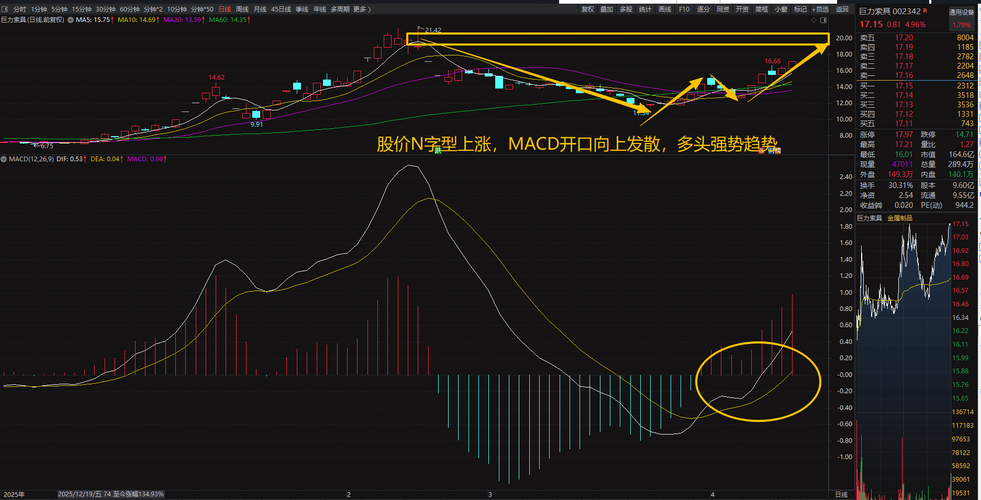This screenshot has width=981, height=500.
Task: Open the 统计 statistics tool
Action: pos(645,9)
